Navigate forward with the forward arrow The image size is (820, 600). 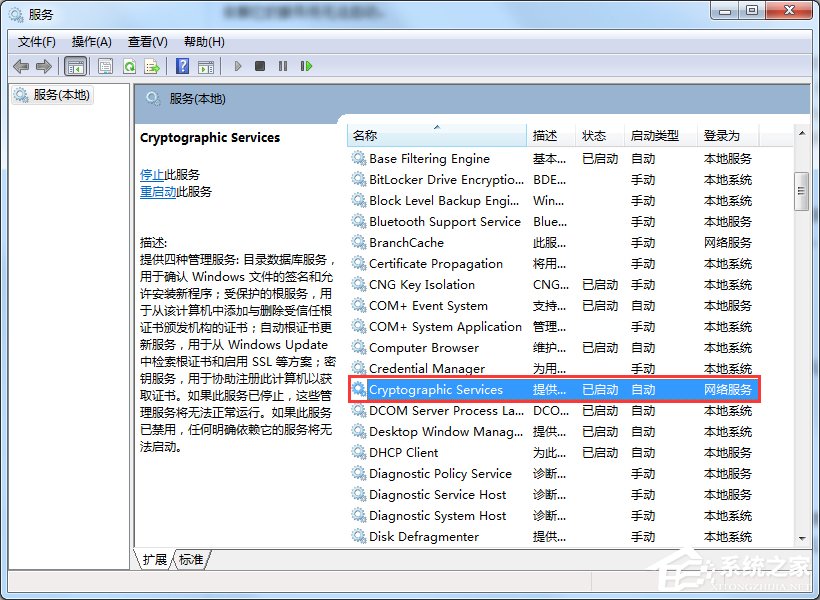pos(43,66)
